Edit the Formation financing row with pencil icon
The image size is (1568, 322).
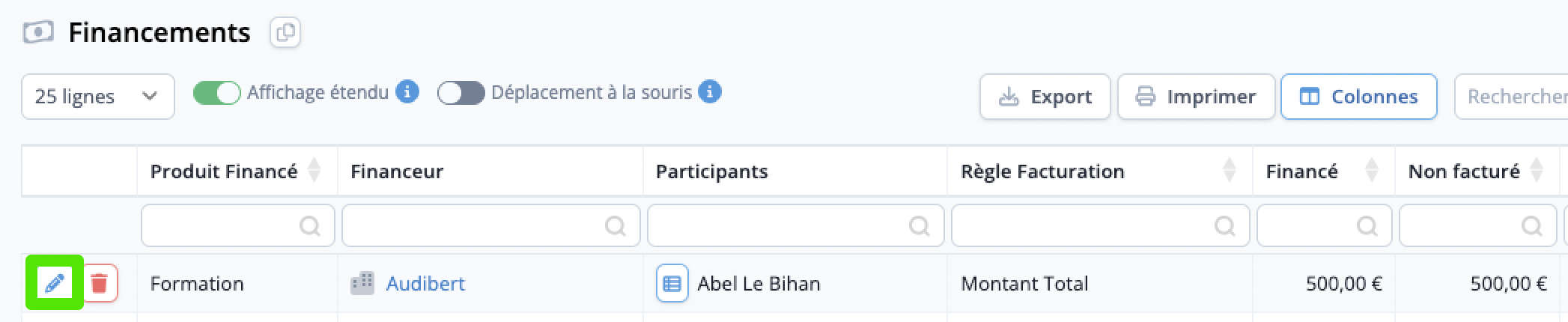(x=55, y=283)
